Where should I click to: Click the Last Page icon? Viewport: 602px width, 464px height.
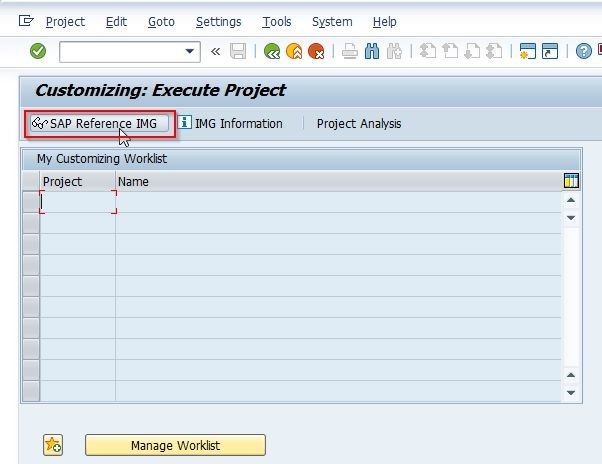494,51
